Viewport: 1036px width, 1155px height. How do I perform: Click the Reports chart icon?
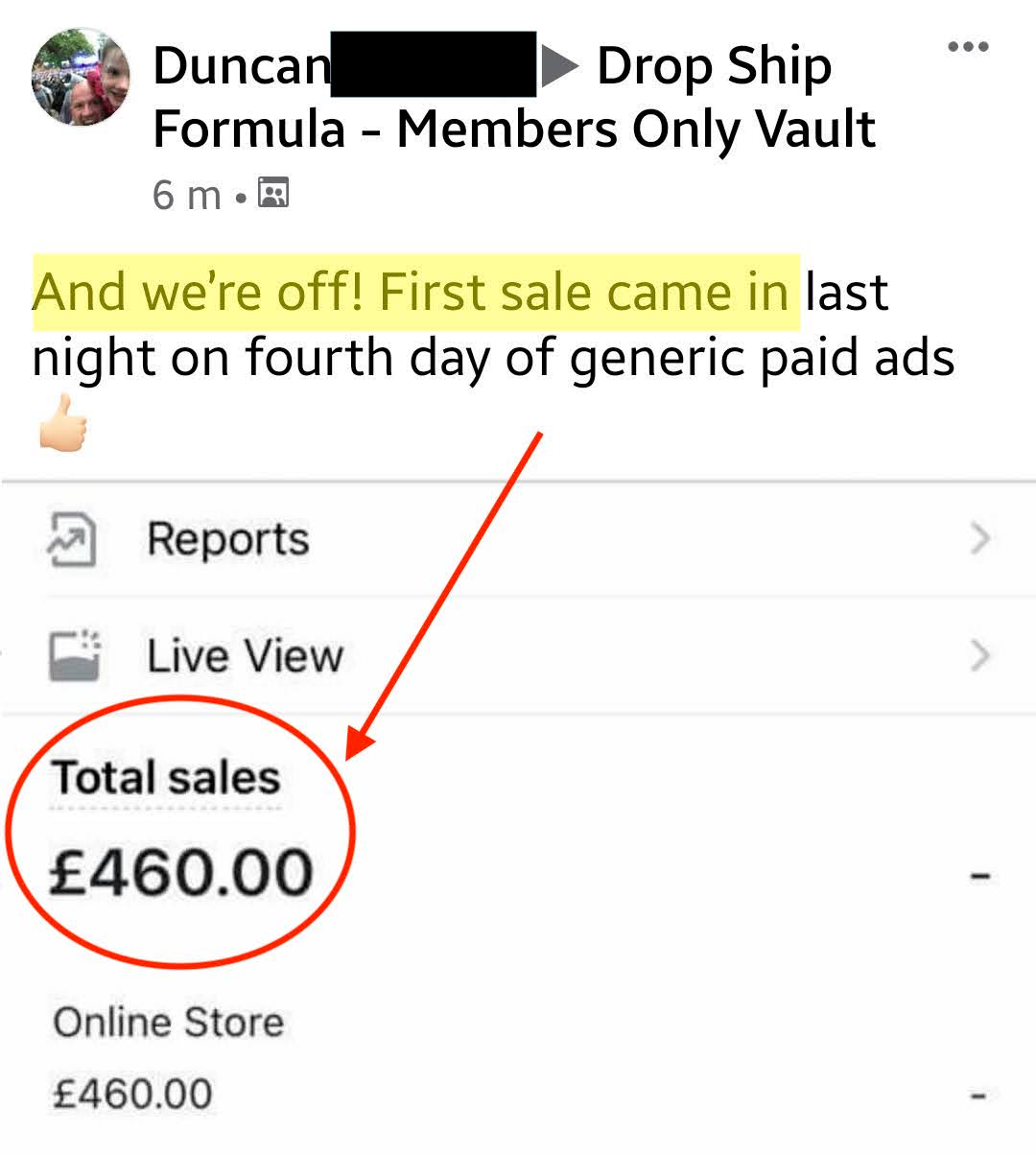coord(72,540)
